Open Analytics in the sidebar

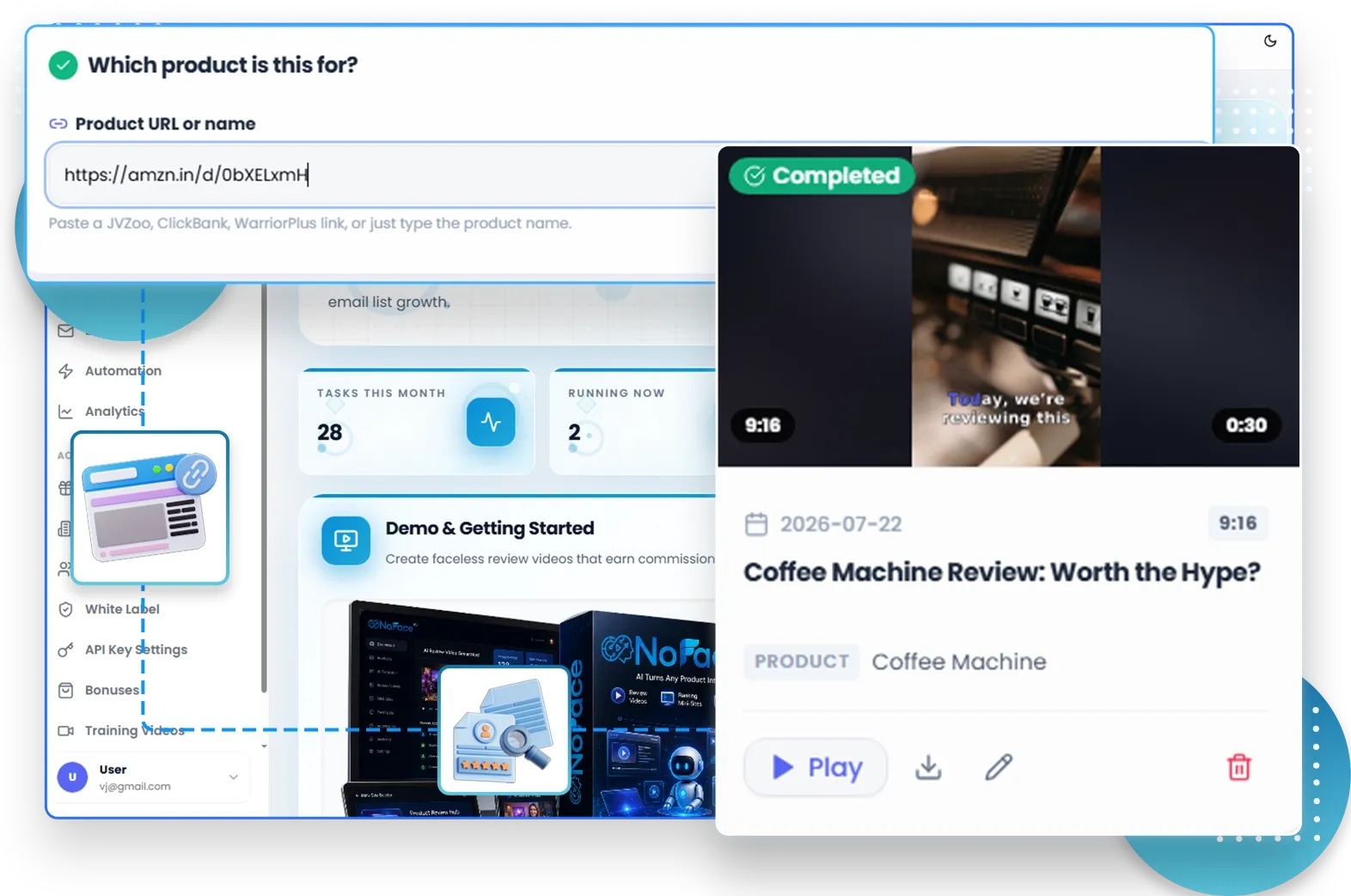pos(114,411)
